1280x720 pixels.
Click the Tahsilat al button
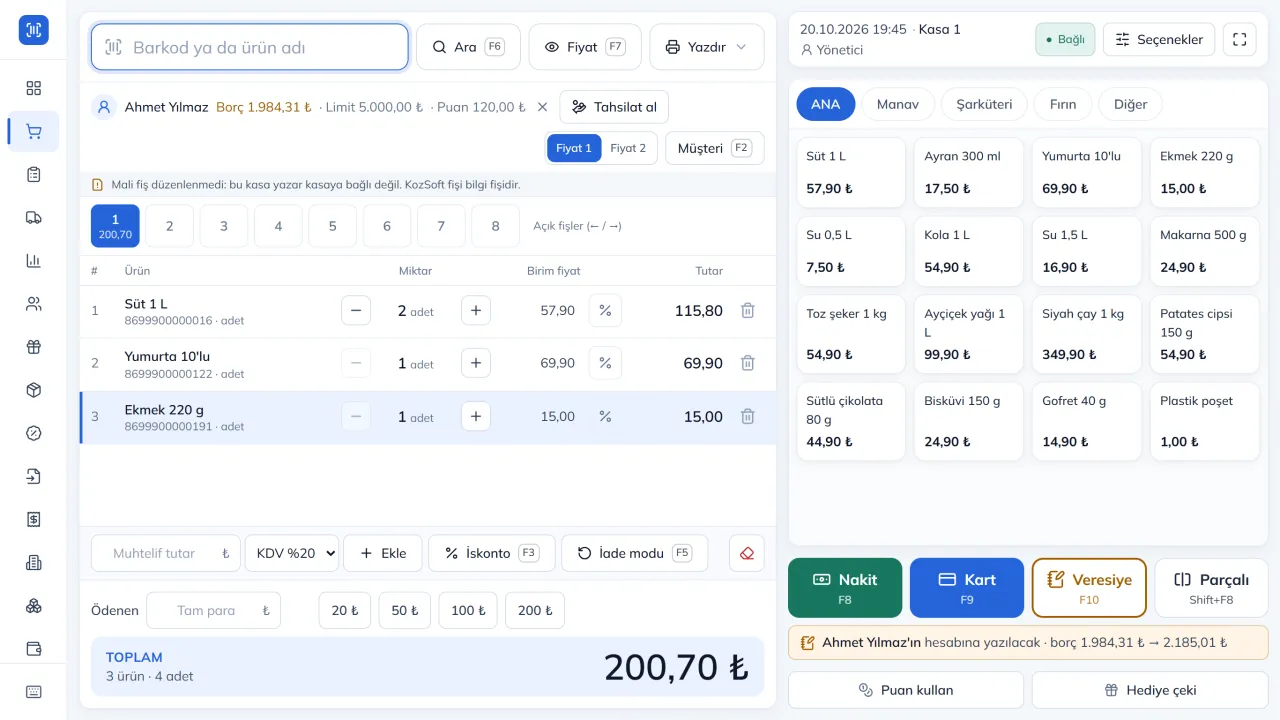coord(614,107)
